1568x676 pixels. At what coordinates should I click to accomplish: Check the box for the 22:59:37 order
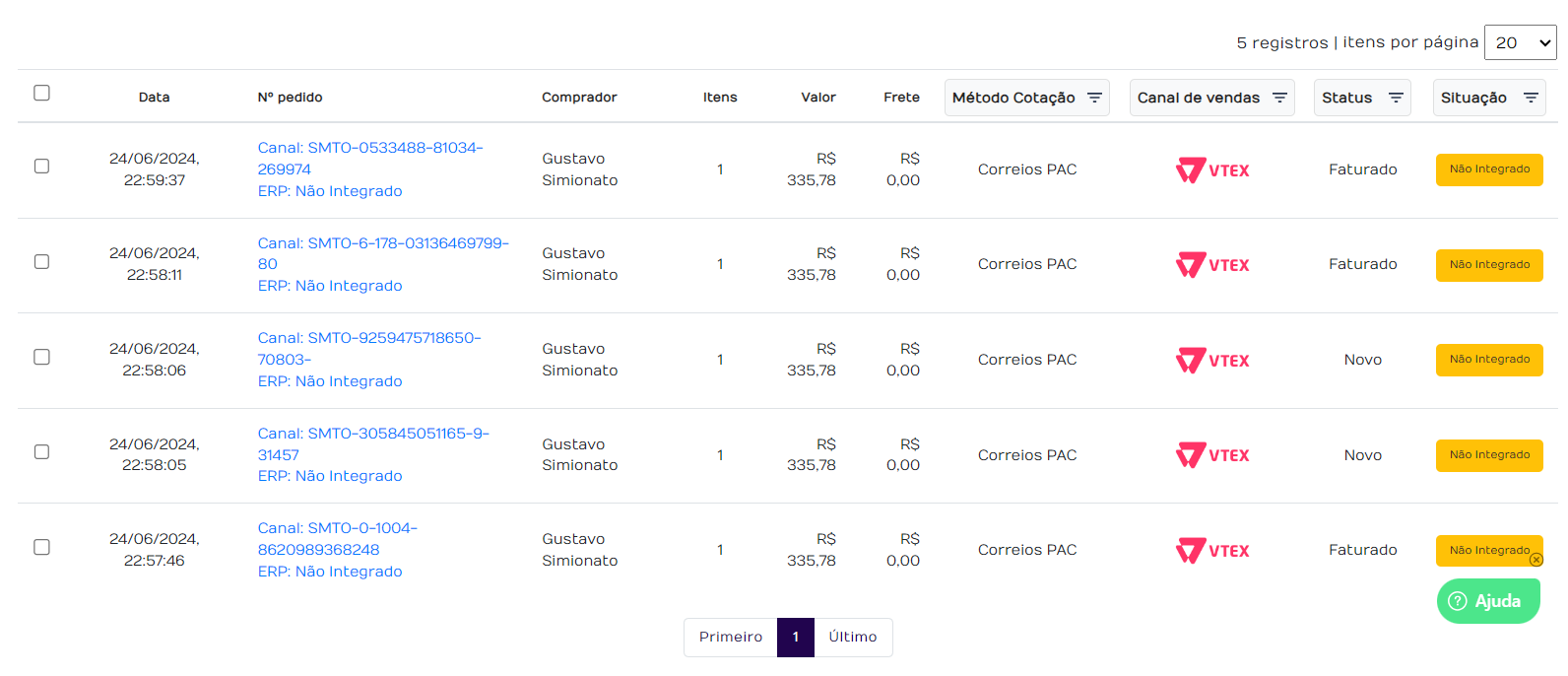click(x=41, y=167)
